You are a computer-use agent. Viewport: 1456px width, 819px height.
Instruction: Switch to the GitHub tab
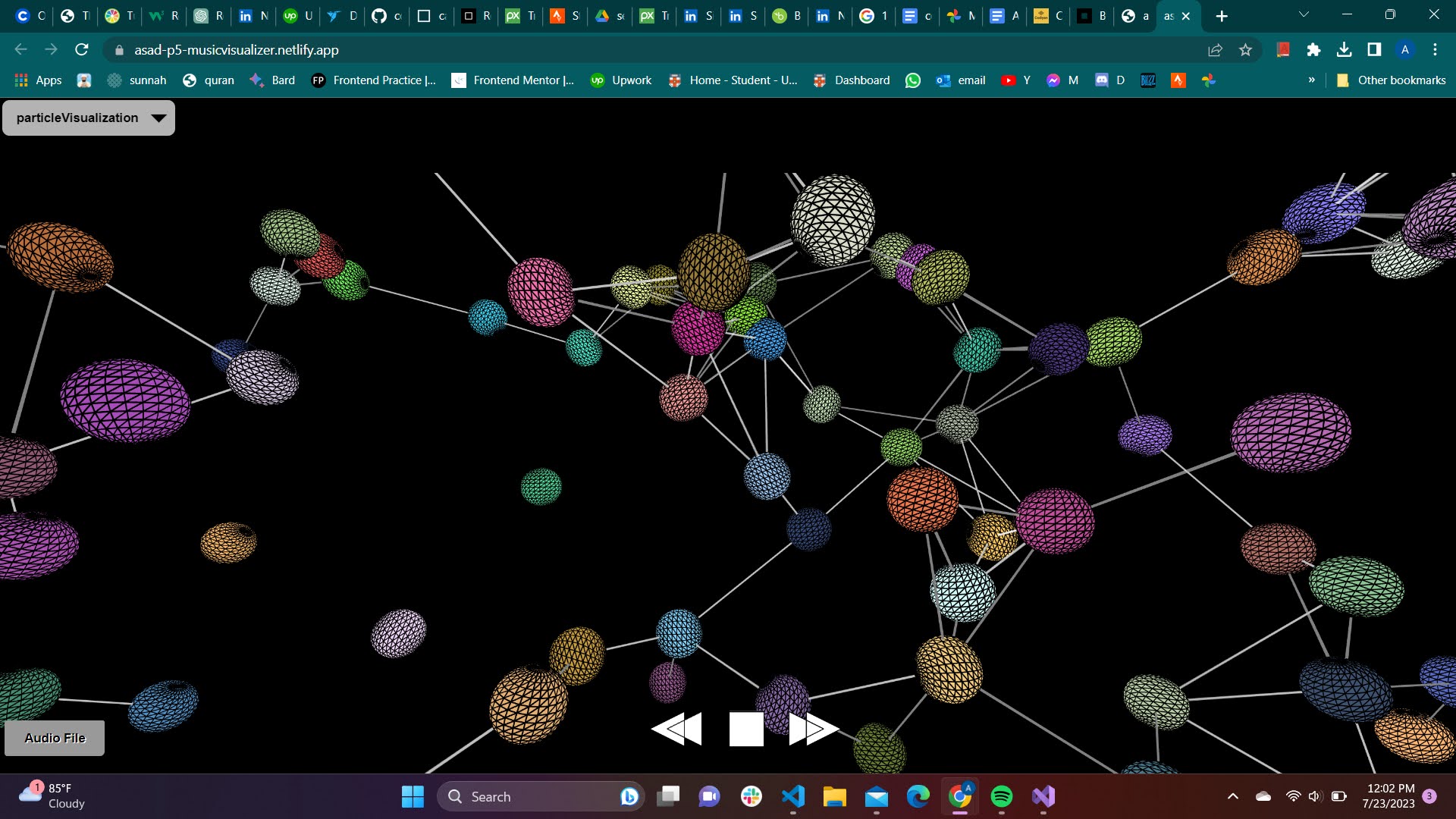[x=387, y=16]
